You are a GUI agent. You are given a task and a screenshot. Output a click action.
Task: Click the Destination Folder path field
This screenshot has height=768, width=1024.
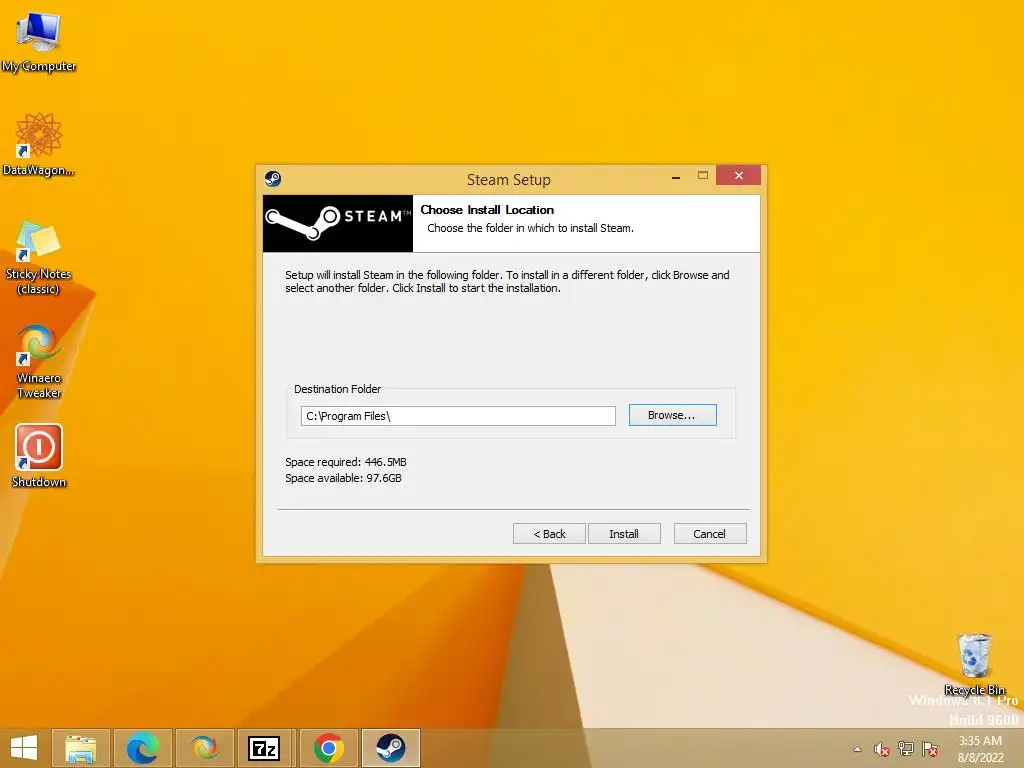(458, 416)
